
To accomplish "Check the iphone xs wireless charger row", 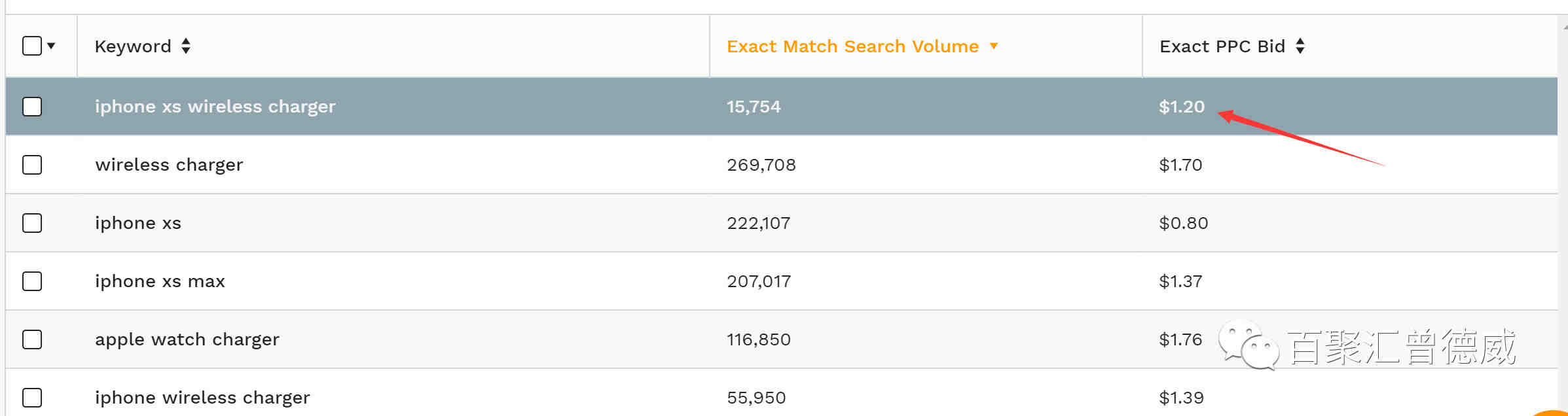I will tap(32, 106).
